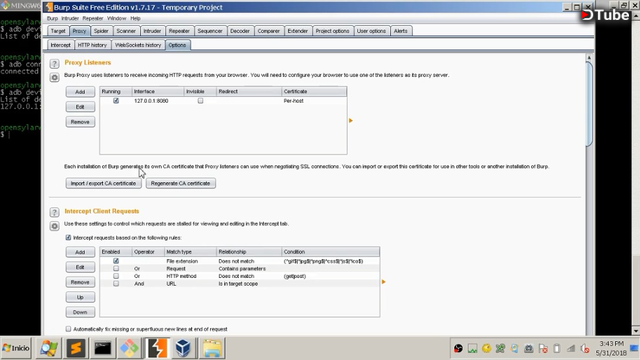
Task: Open the Project options tab
Action: 332,31
